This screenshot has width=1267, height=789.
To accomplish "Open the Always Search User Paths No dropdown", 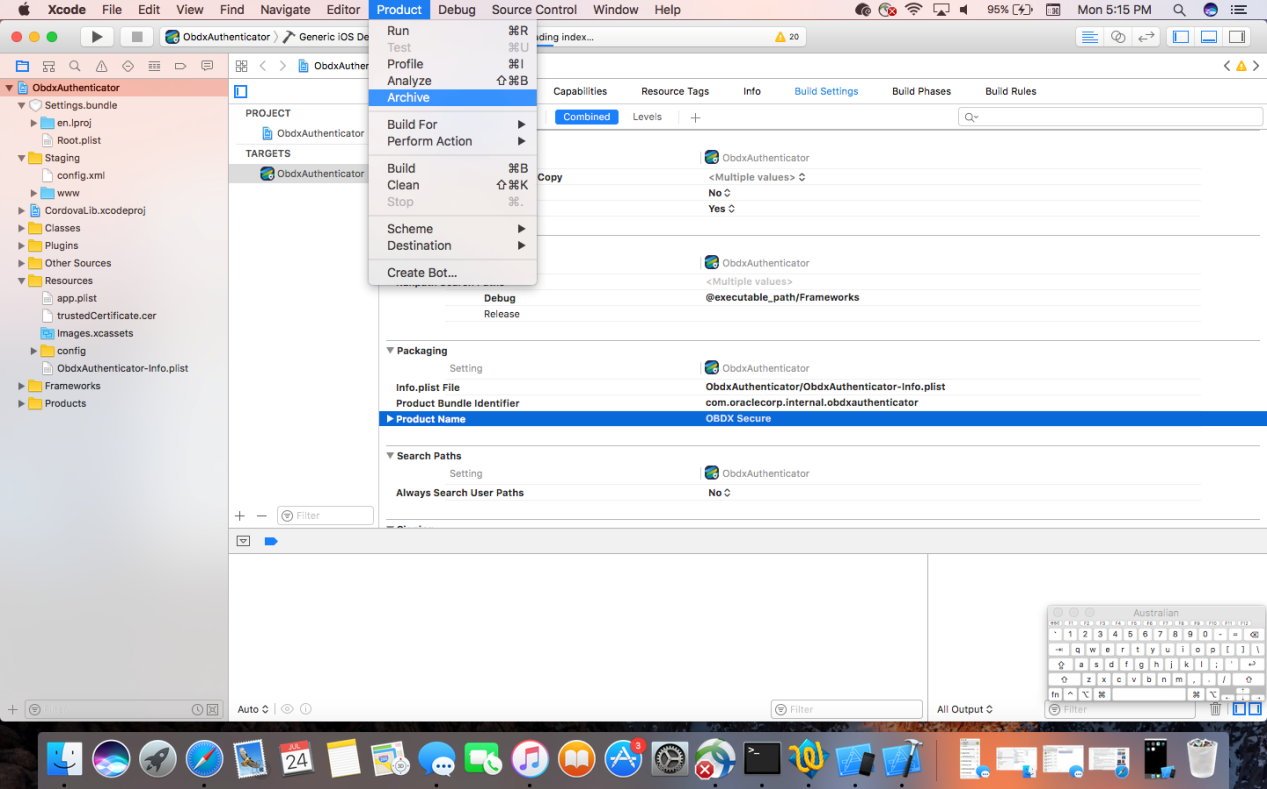I will [720, 493].
